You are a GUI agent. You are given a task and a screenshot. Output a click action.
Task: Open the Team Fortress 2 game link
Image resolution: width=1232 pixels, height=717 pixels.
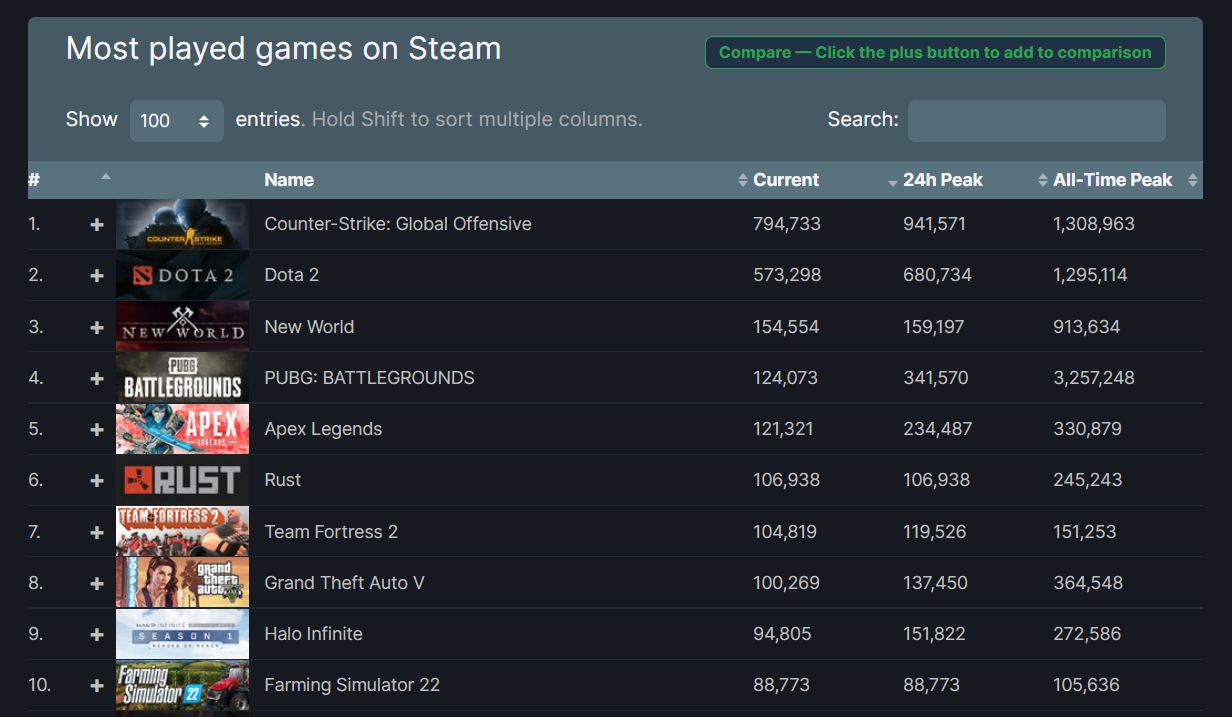tap(331, 532)
